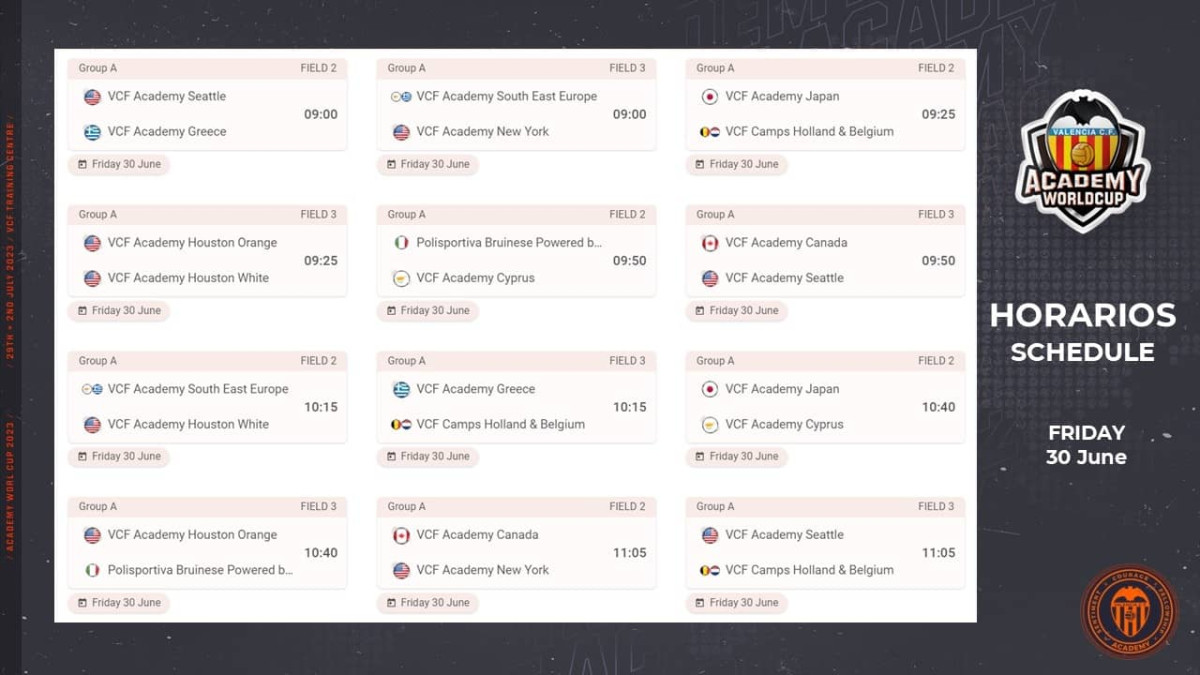Click the calendar icon in first Friday 30 June chip

tap(82, 165)
